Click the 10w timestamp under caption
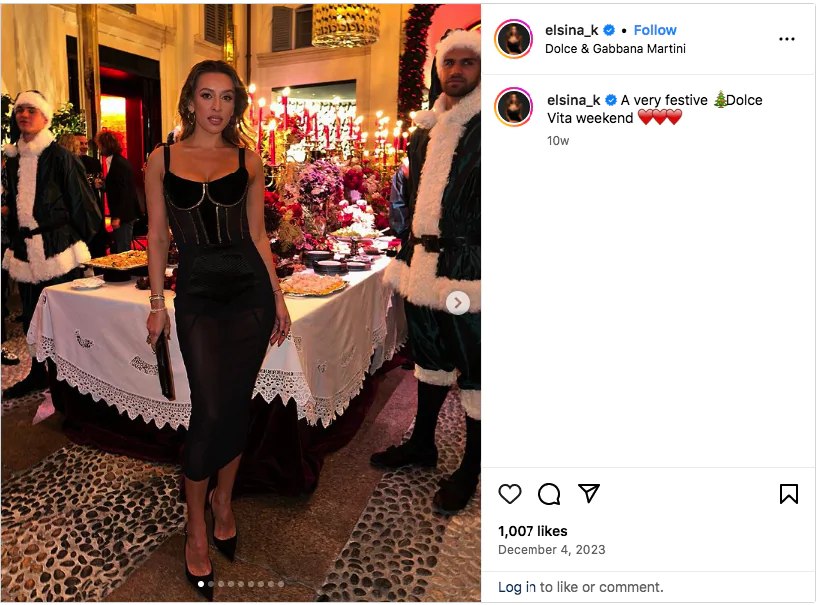This screenshot has height=605, width=816. [x=558, y=140]
